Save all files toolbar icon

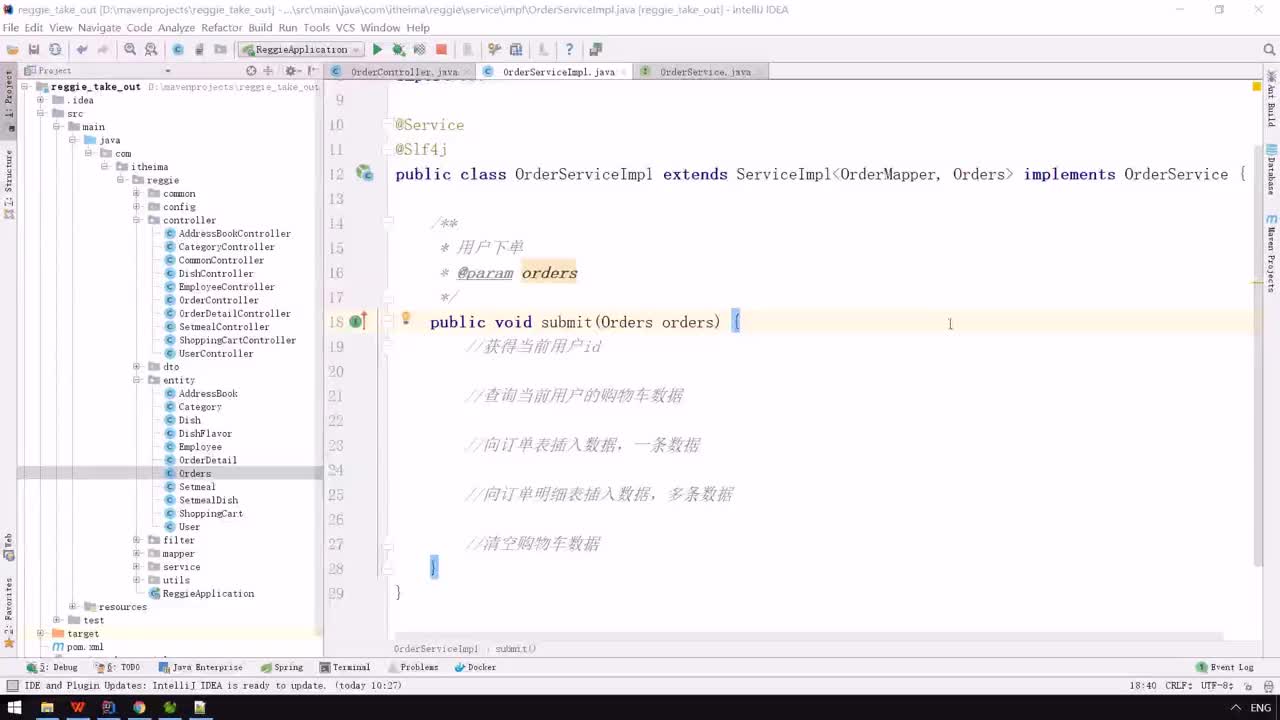(x=33, y=49)
